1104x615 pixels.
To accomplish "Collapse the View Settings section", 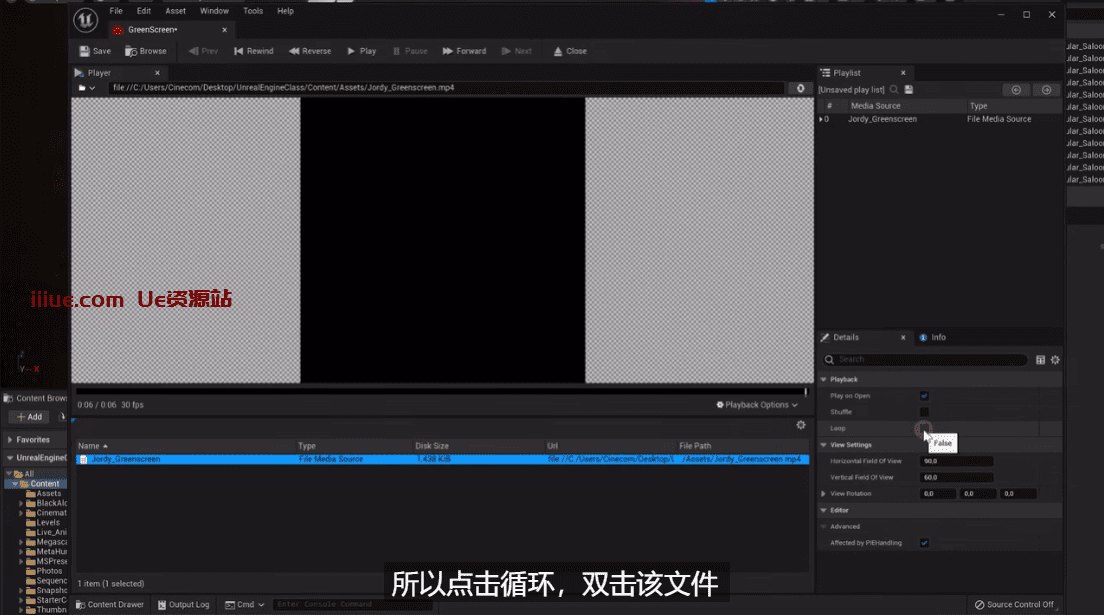I will pos(824,445).
